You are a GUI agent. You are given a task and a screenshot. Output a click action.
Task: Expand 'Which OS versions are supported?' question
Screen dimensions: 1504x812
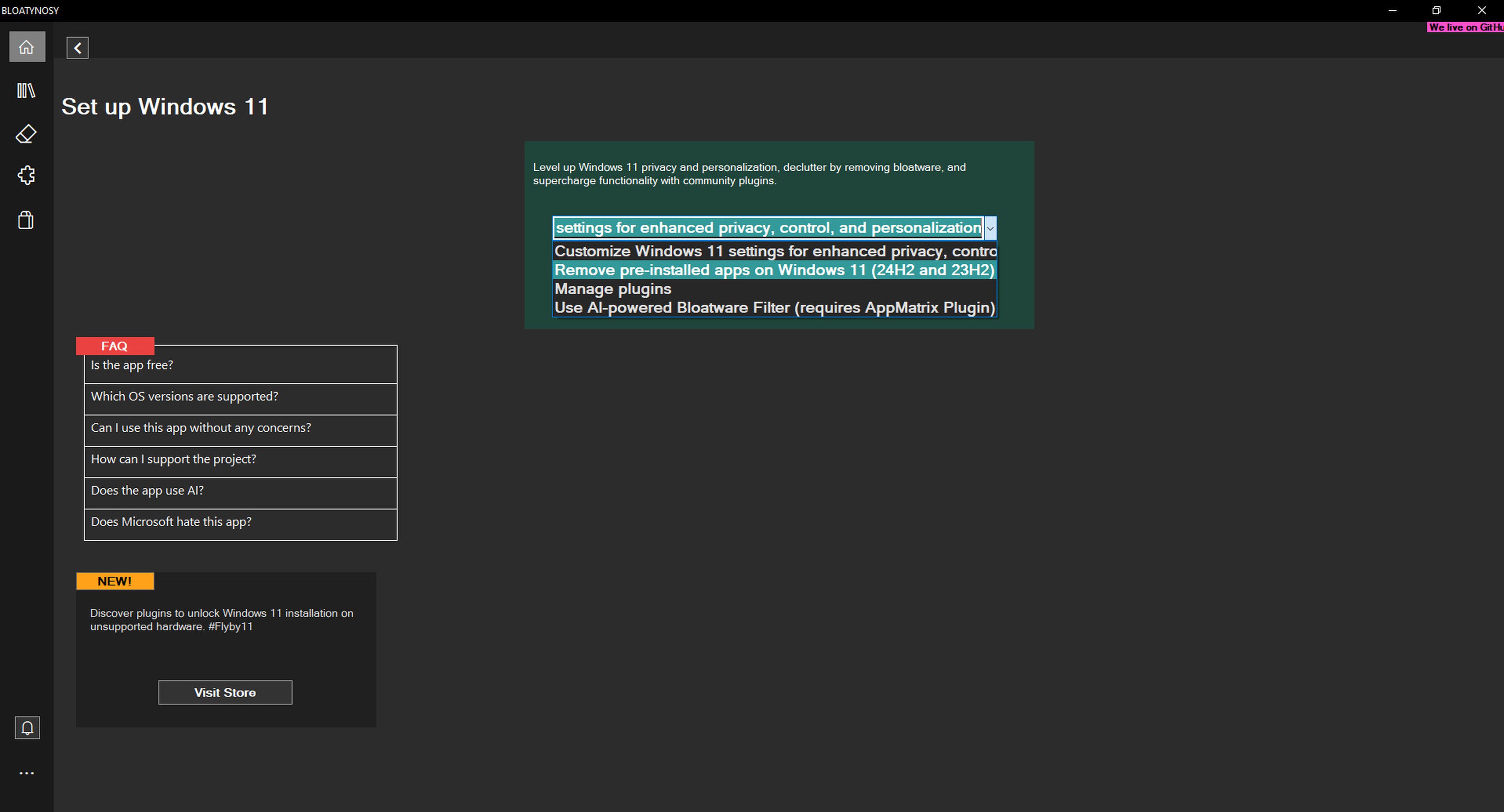[x=240, y=399]
